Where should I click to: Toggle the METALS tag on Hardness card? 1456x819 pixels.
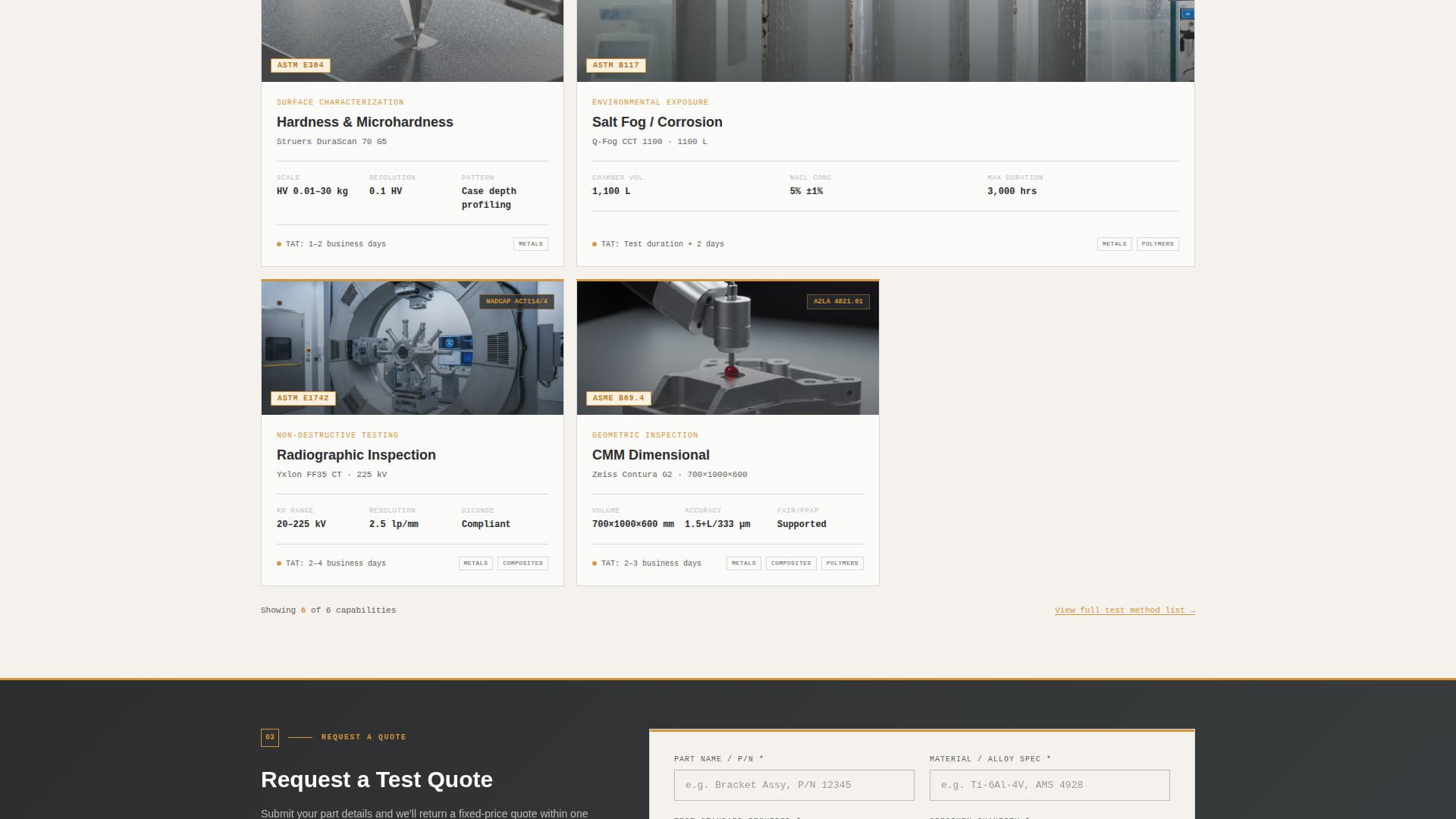tap(530, 243)
